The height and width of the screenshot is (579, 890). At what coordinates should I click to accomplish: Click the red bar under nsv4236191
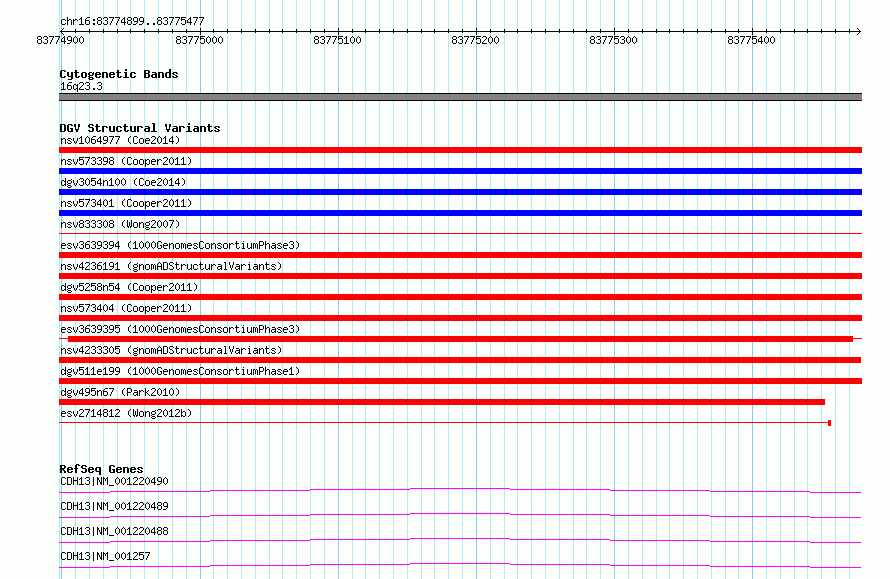460,276
